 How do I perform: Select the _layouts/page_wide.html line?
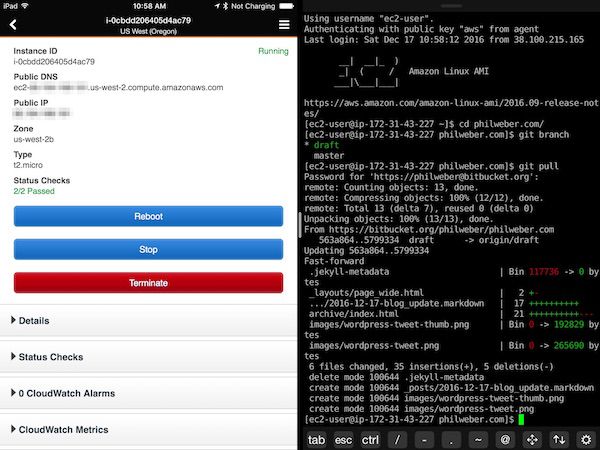point(424,293)
